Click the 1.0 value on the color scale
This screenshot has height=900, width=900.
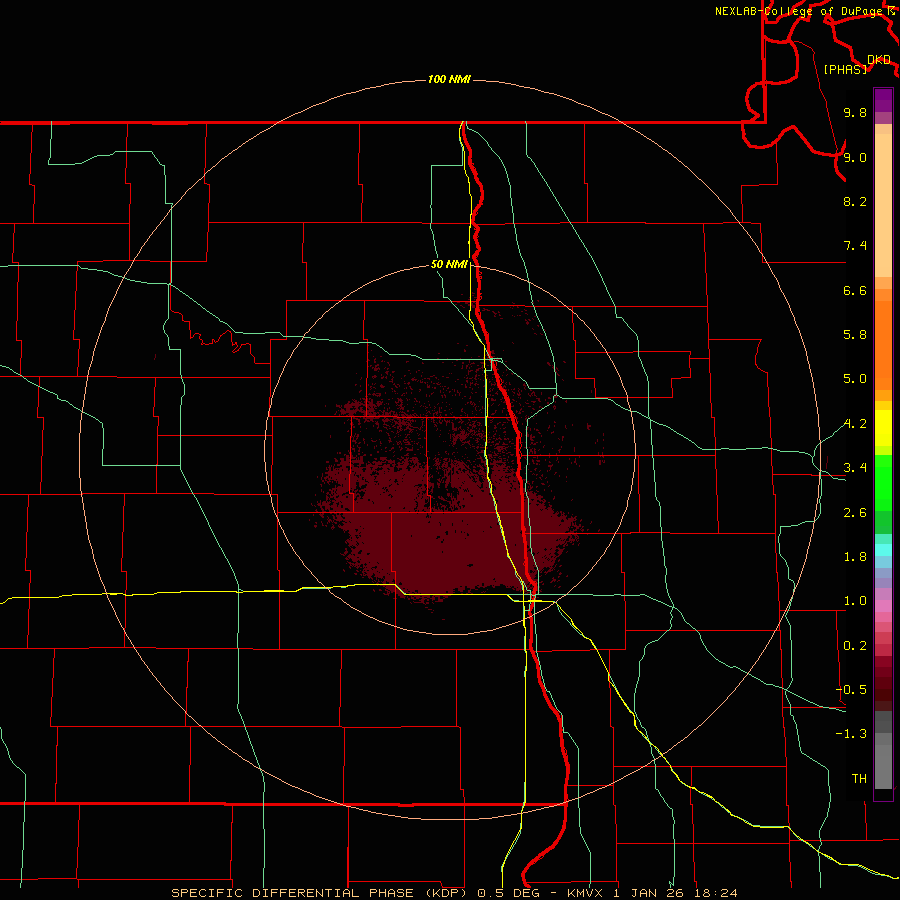pos(855,601)
